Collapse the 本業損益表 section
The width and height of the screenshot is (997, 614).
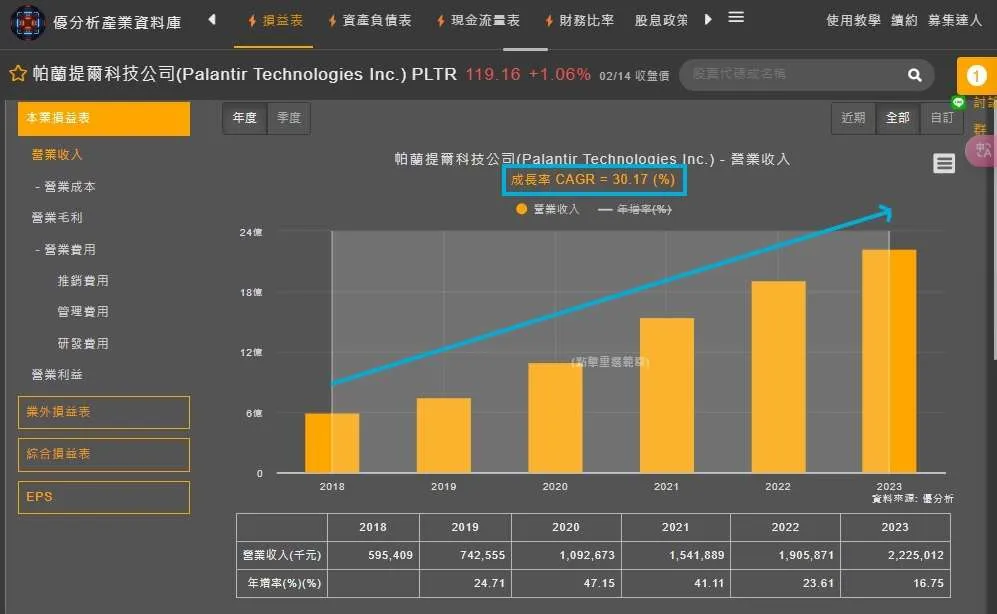pyautogui.click(x=104, y=119)
